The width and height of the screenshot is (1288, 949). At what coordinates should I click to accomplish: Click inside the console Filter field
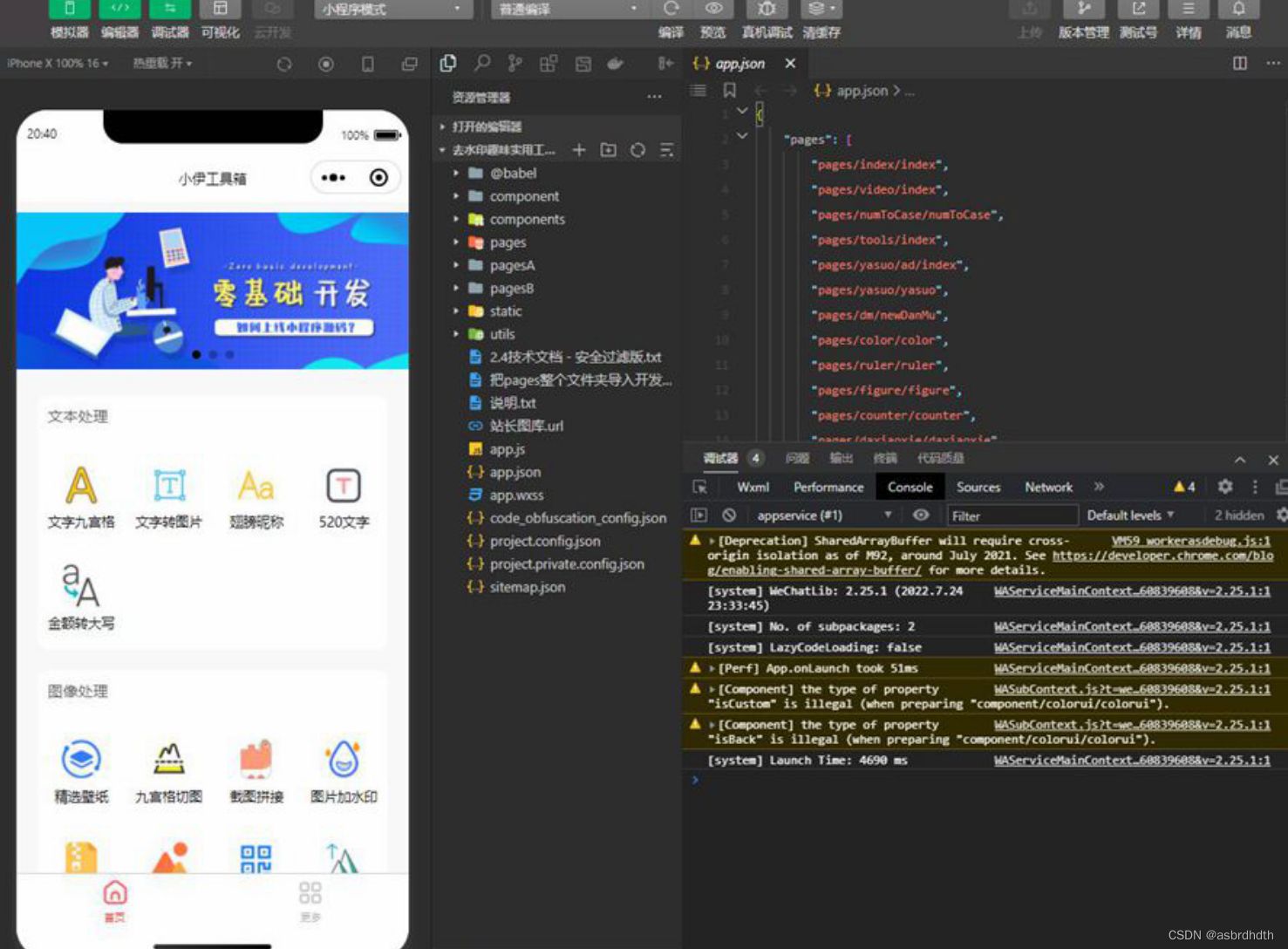tap(1012, 515)
